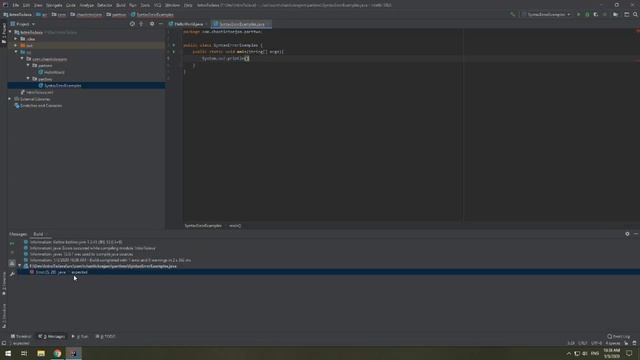Viewport: 640px width, 360px height.
Task: Start debugging with the green bug icon
Action: coord(587,14)
